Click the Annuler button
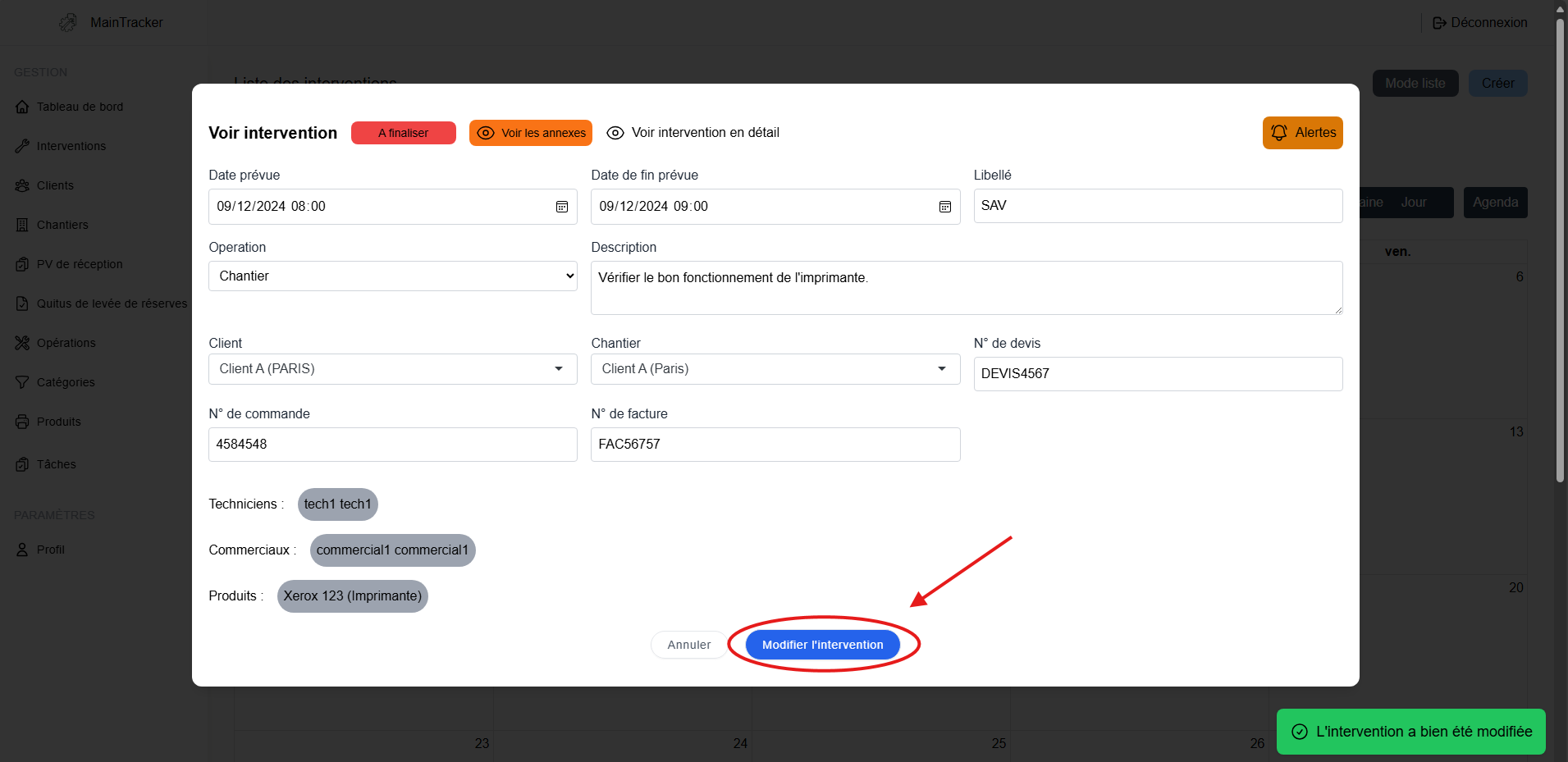Image resolution: width=1568 pixels, height=762 pixels. click(688, 645)
